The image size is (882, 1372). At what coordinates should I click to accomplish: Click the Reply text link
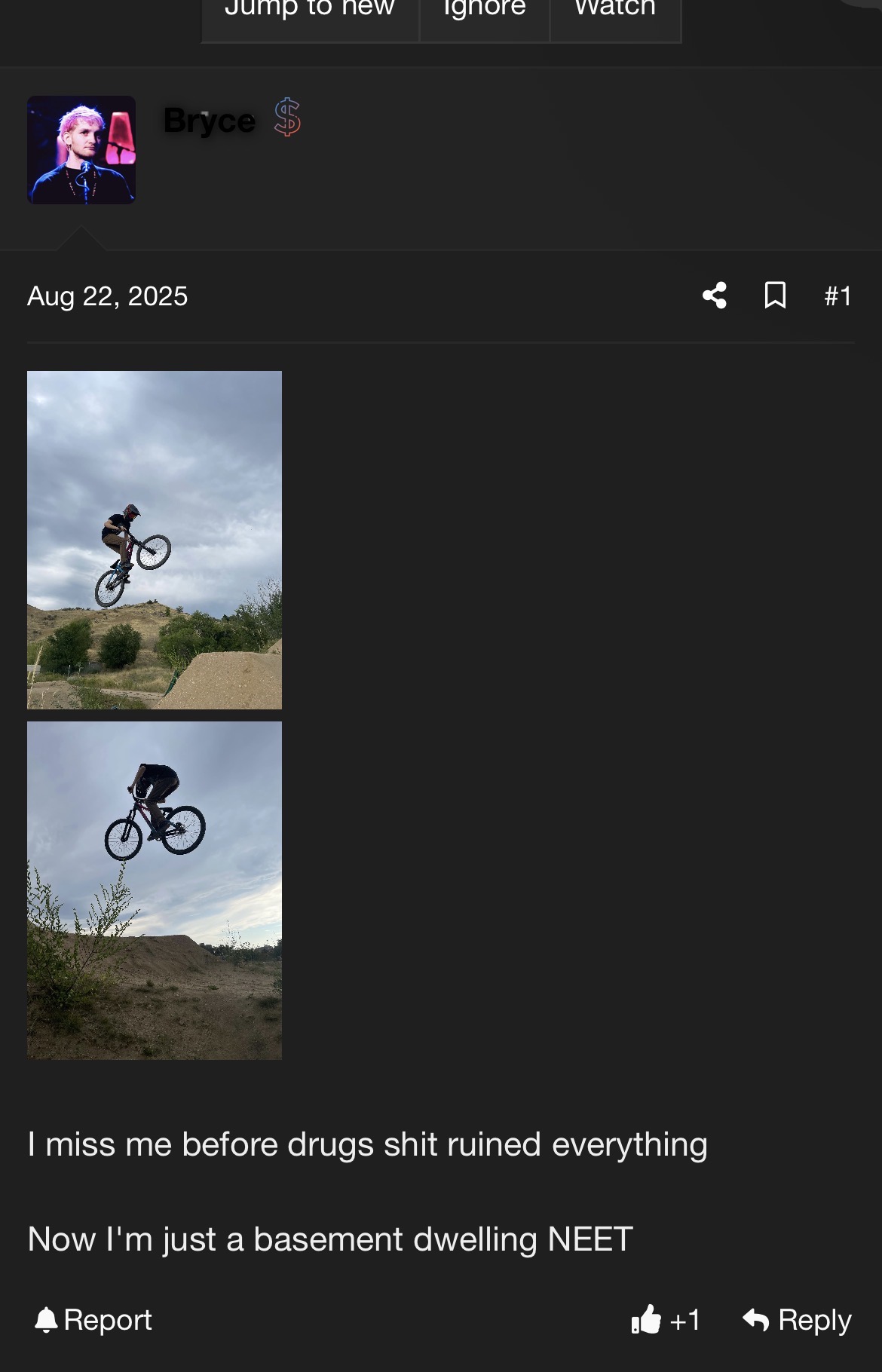(814, 1320)
